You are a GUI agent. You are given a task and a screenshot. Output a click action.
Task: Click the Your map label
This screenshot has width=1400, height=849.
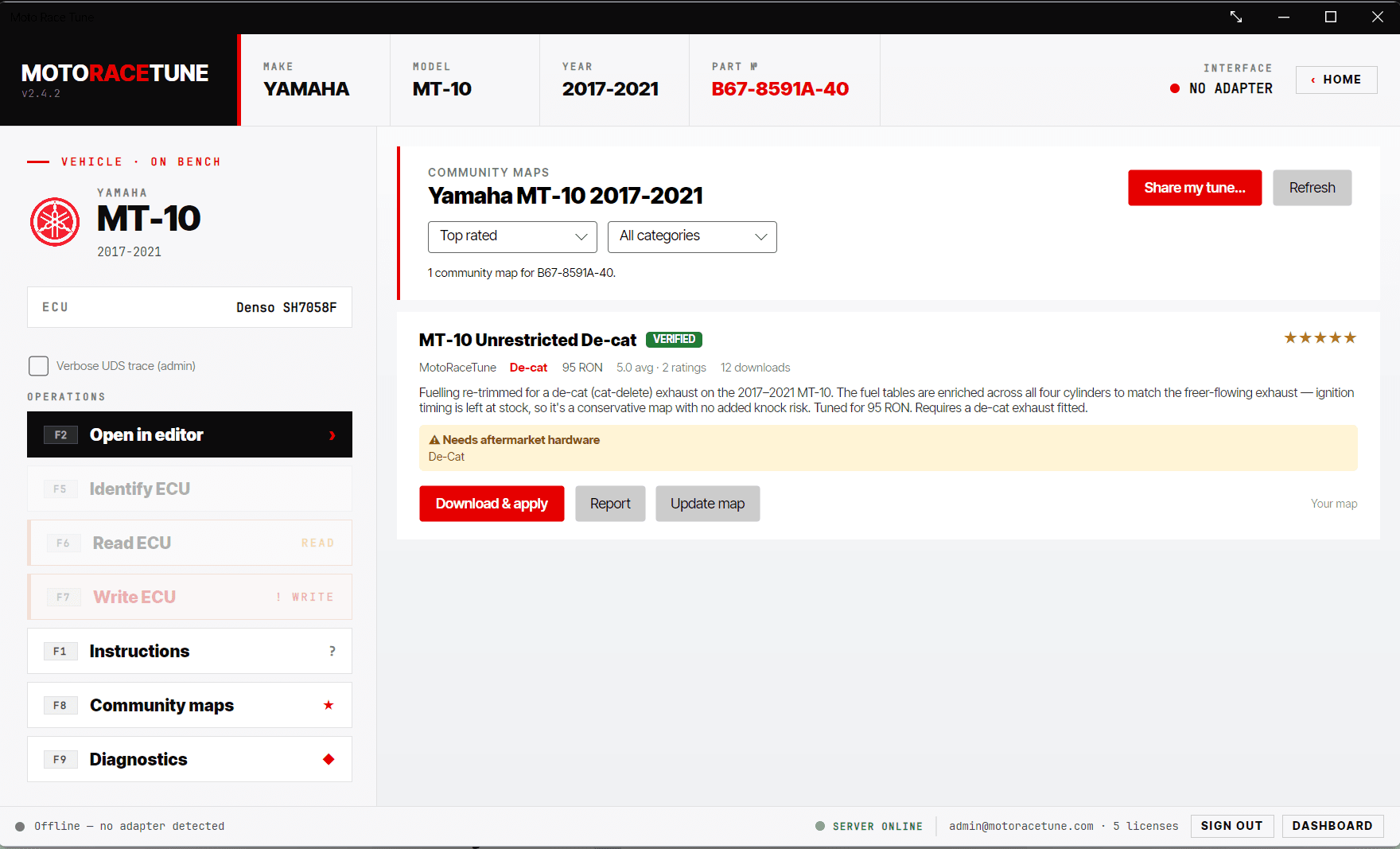(1334, 504)
